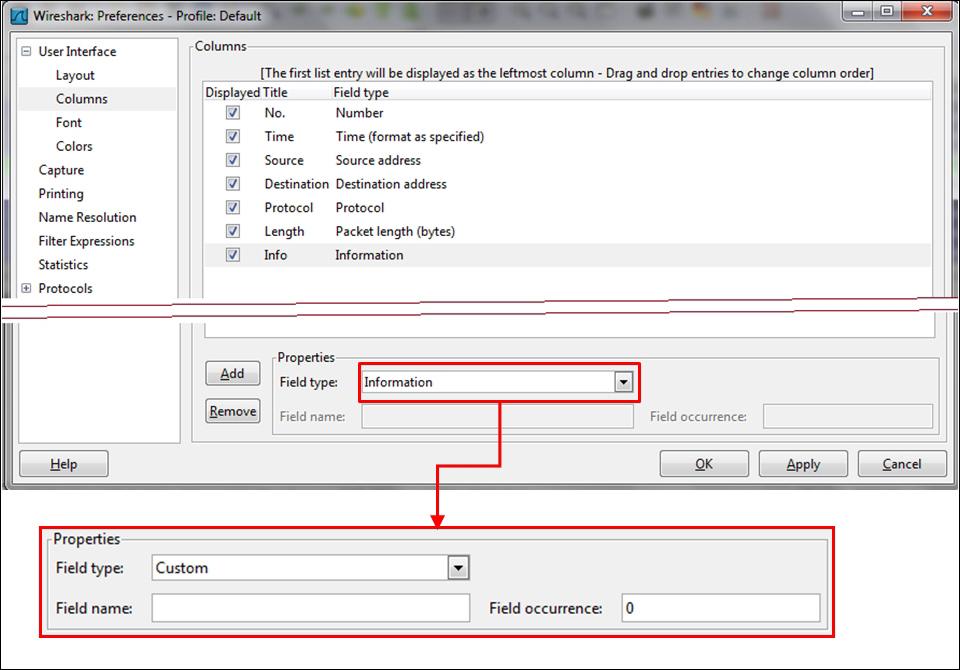This screenshot has width=960, height=670.
Task: Open Help for the preferences dialog
Action: pyautogui.click(x=64, y=464)
